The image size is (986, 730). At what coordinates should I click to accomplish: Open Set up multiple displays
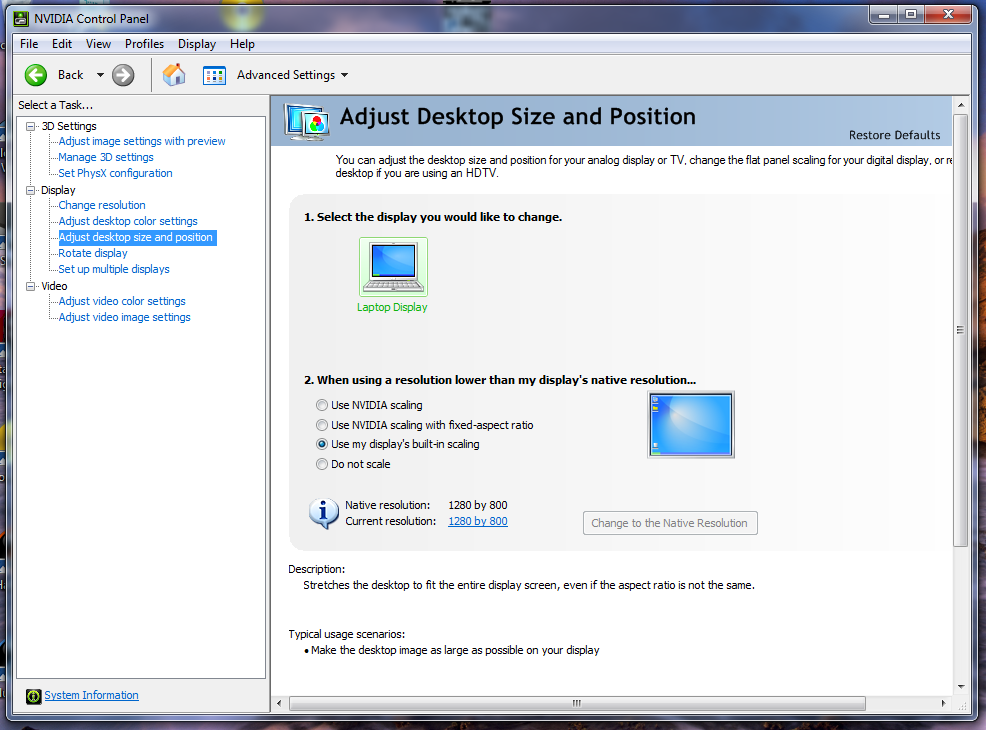point(114,269)
